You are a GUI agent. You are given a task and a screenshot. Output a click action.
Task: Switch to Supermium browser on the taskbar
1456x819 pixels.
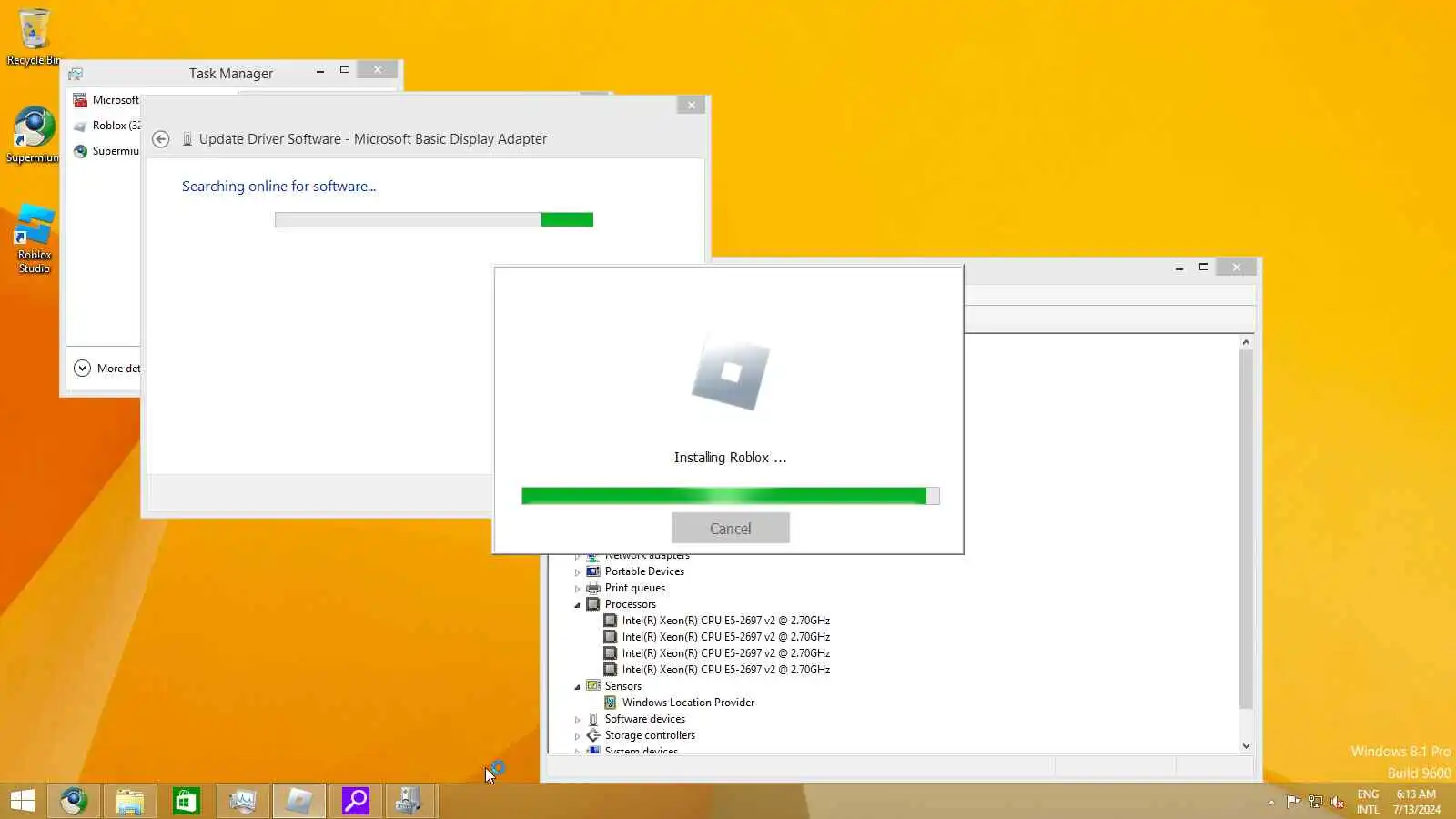click(74, 801)
